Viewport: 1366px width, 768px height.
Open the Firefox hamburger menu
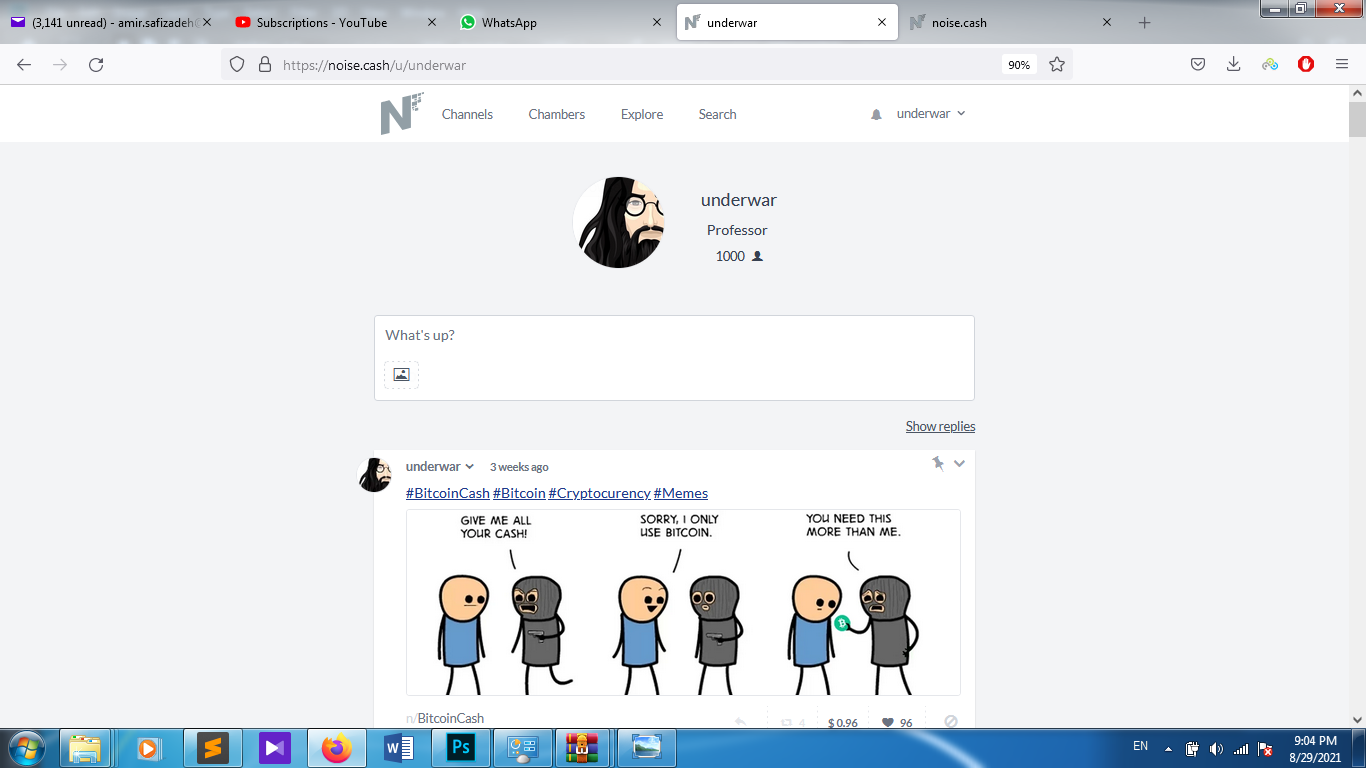coord(1342,65)
